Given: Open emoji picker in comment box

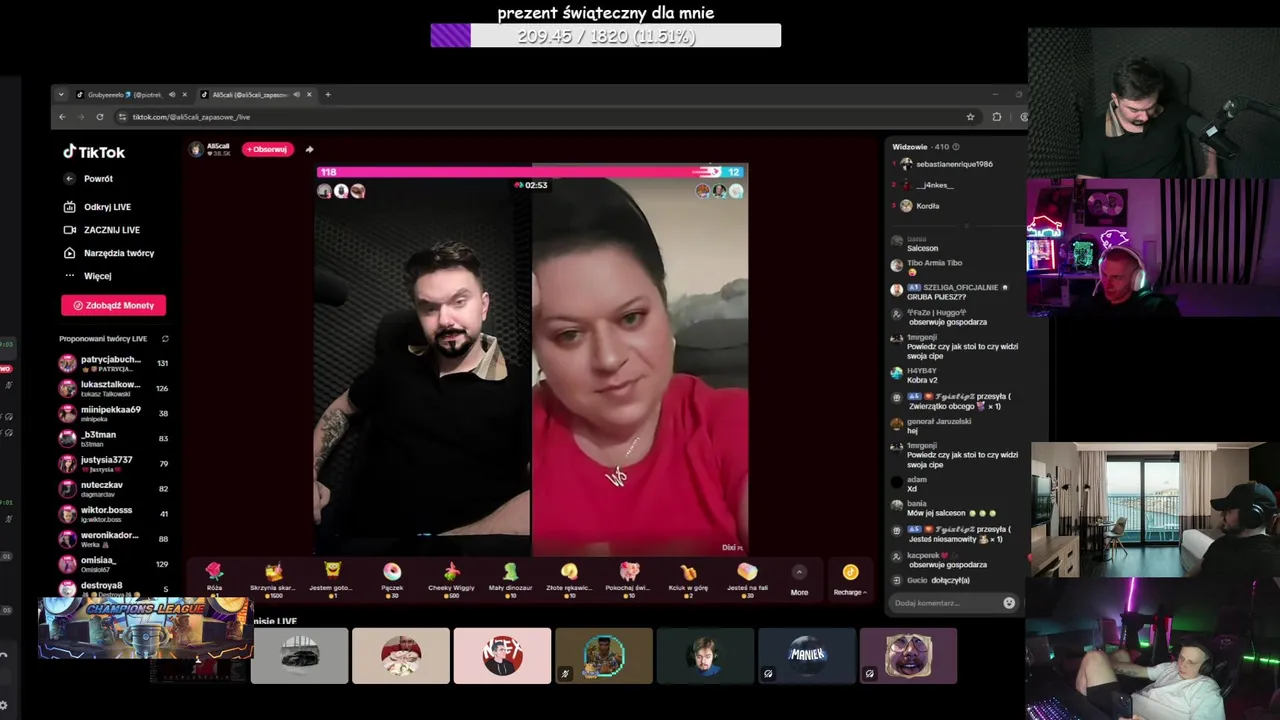Looking at the screenshot, I should 1008,603.
